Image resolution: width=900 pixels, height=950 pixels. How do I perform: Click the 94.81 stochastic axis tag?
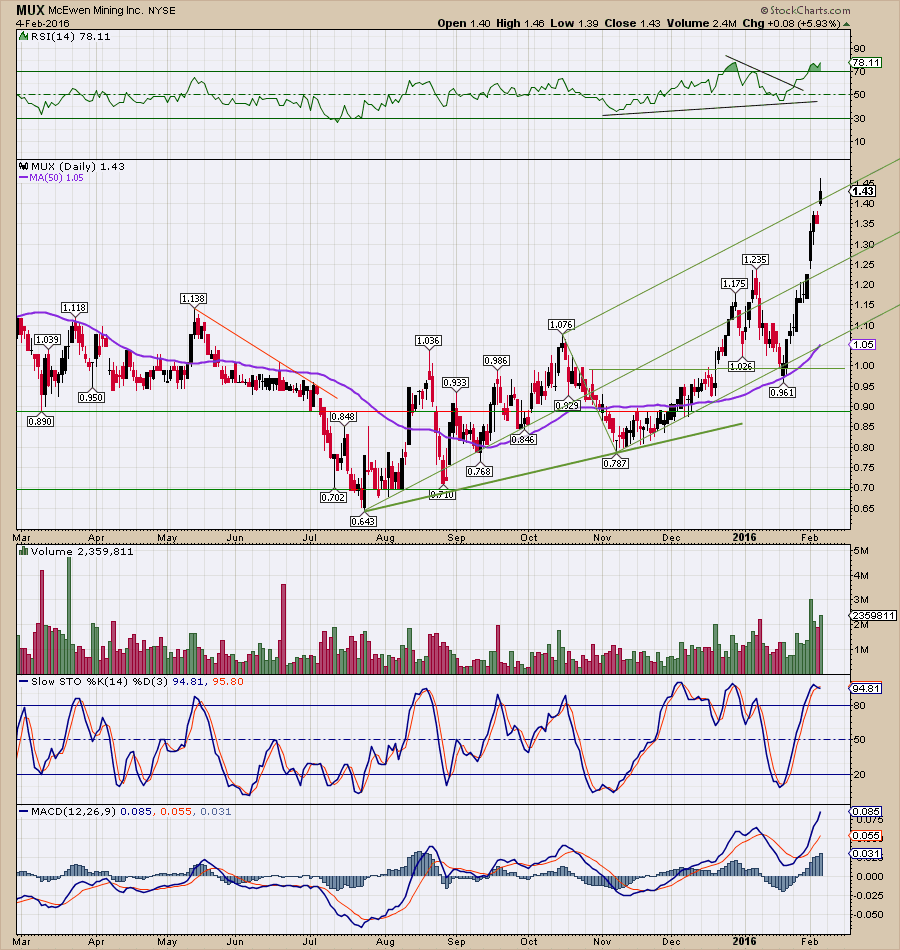865,688
